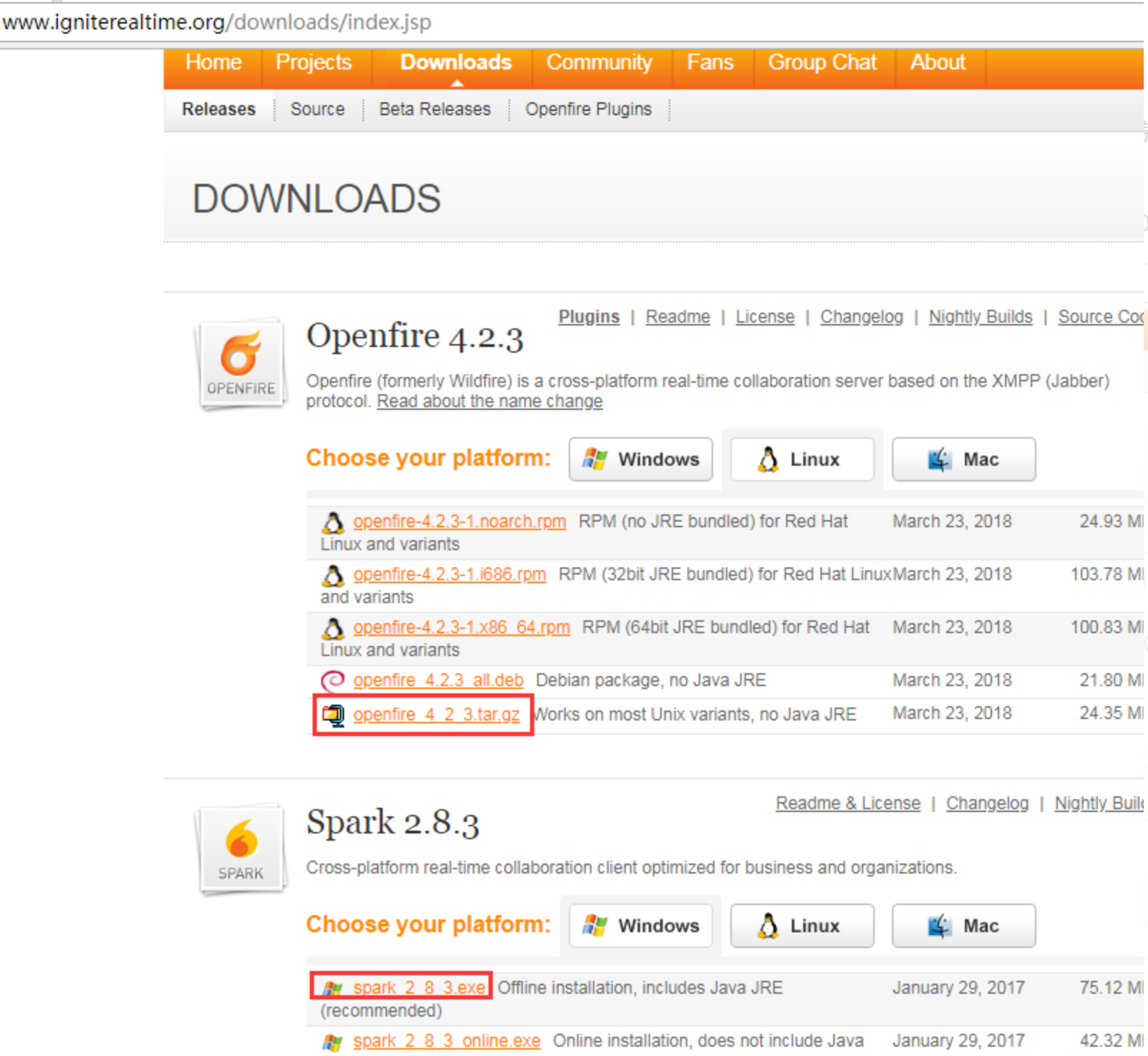Open Read about the name change link
The width and height of the screenshot is (1148, 1056).
tap(489, 401)
